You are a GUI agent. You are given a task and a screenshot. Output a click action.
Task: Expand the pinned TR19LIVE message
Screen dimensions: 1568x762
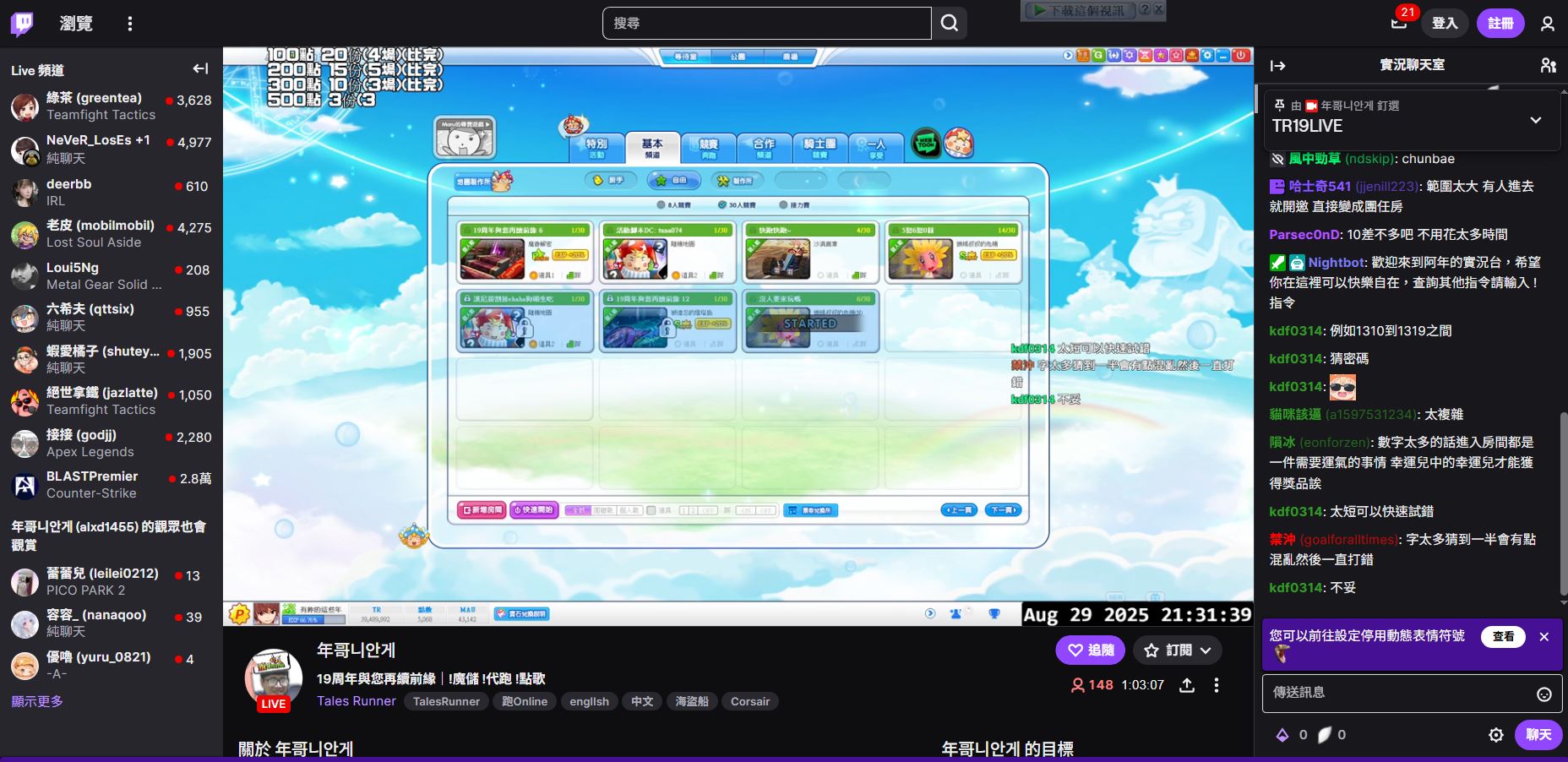click(1535, 120)
